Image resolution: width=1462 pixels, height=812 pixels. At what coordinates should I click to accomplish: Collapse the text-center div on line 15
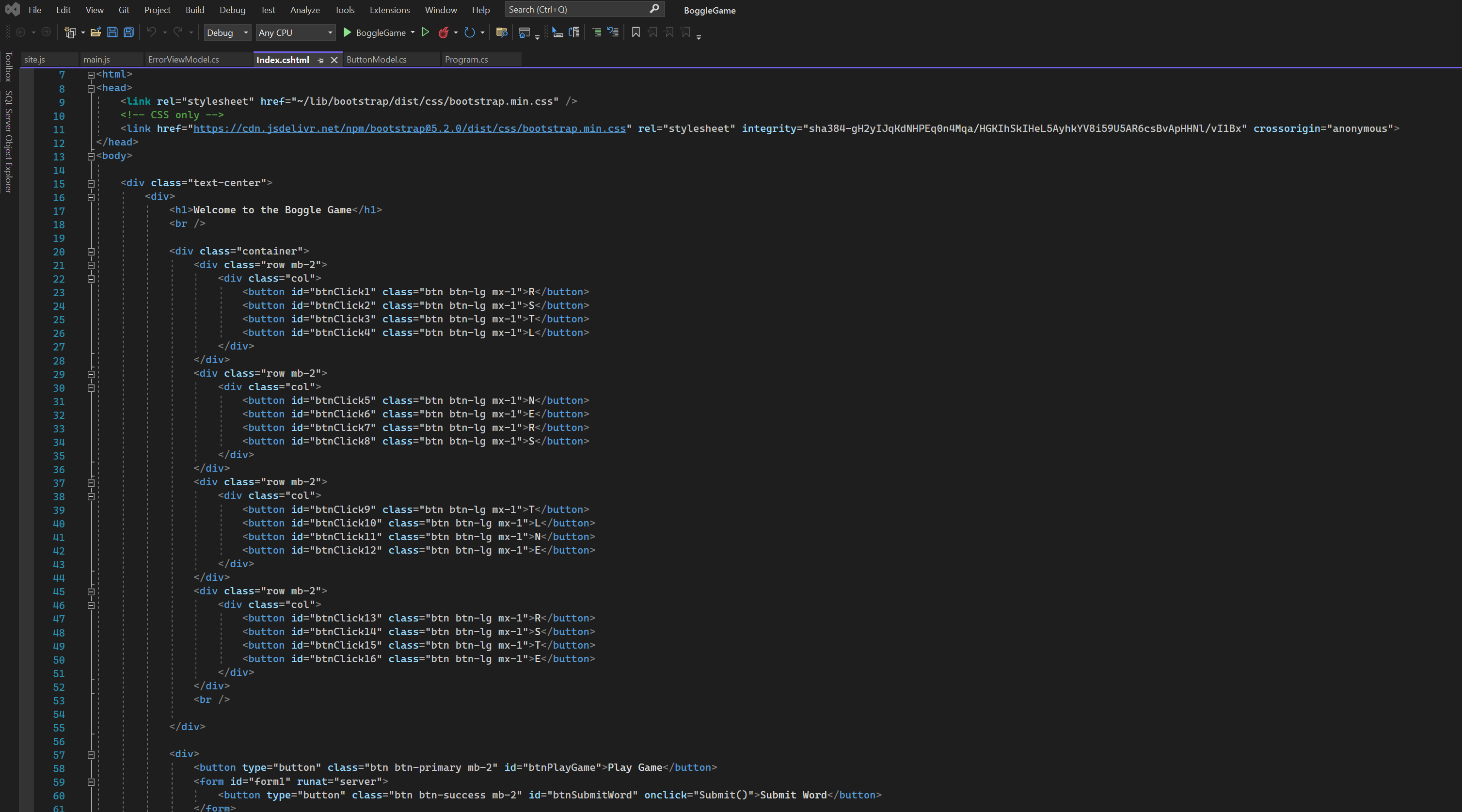91,184
